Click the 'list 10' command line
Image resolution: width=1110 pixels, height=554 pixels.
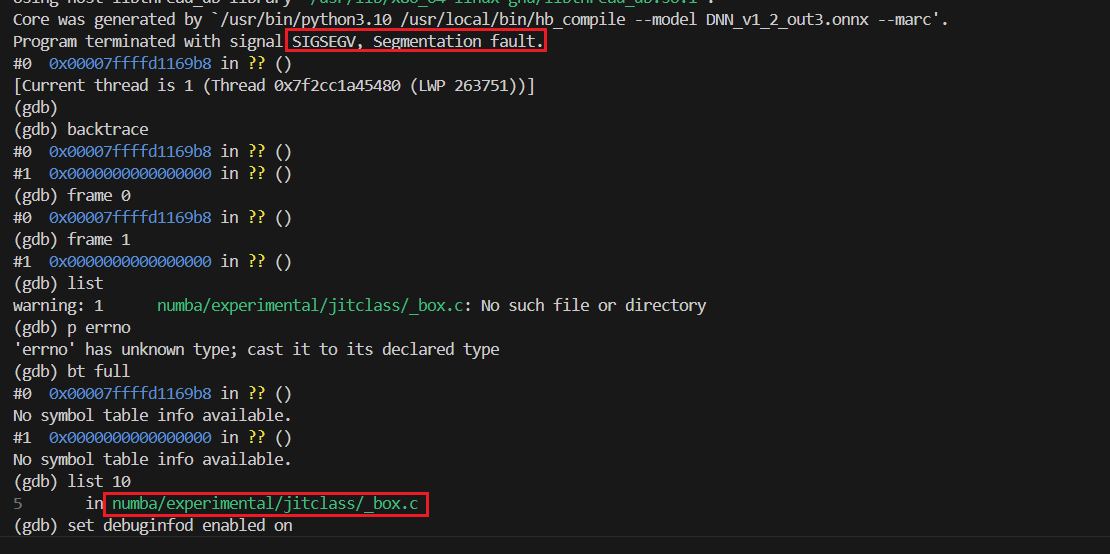tap(98, 481)
